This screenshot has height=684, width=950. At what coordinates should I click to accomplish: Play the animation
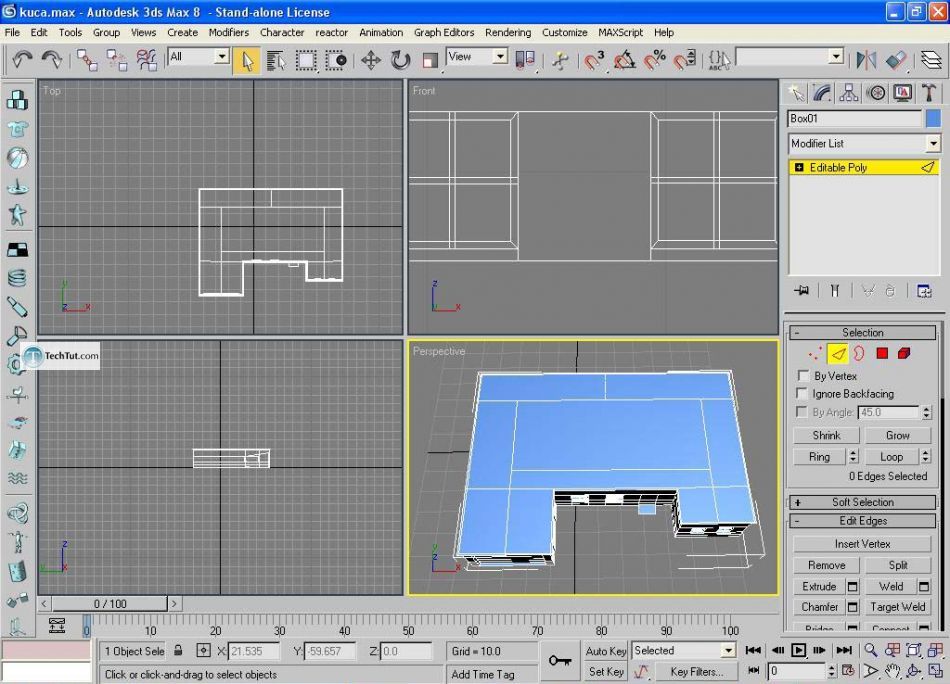(799, 651)
